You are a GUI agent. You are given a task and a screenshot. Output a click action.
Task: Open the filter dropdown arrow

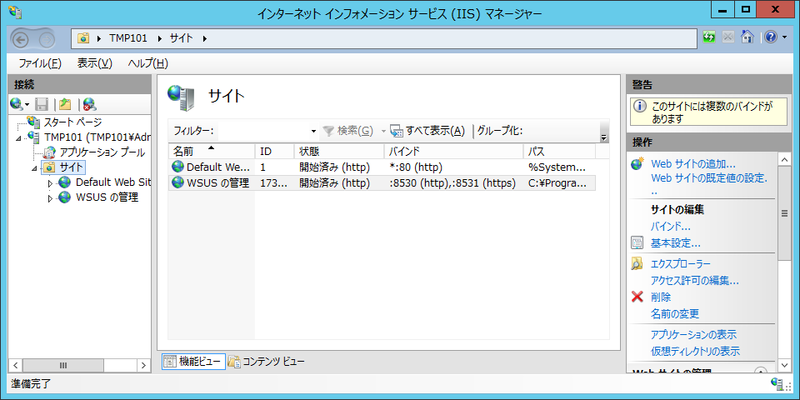(313, 131)
